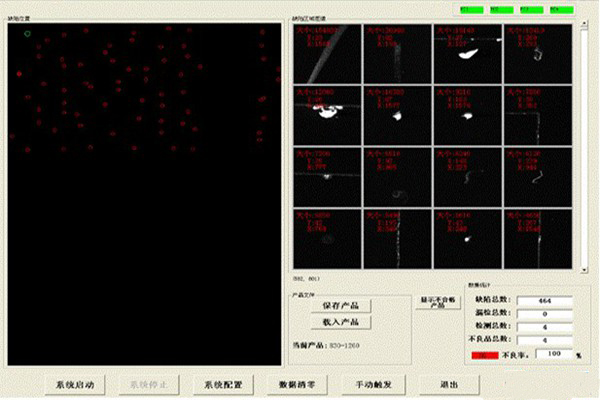The width and height of the screenshot is (600, 400).
Task: Click the 不良品总数 value field
Action: [545, 340]
